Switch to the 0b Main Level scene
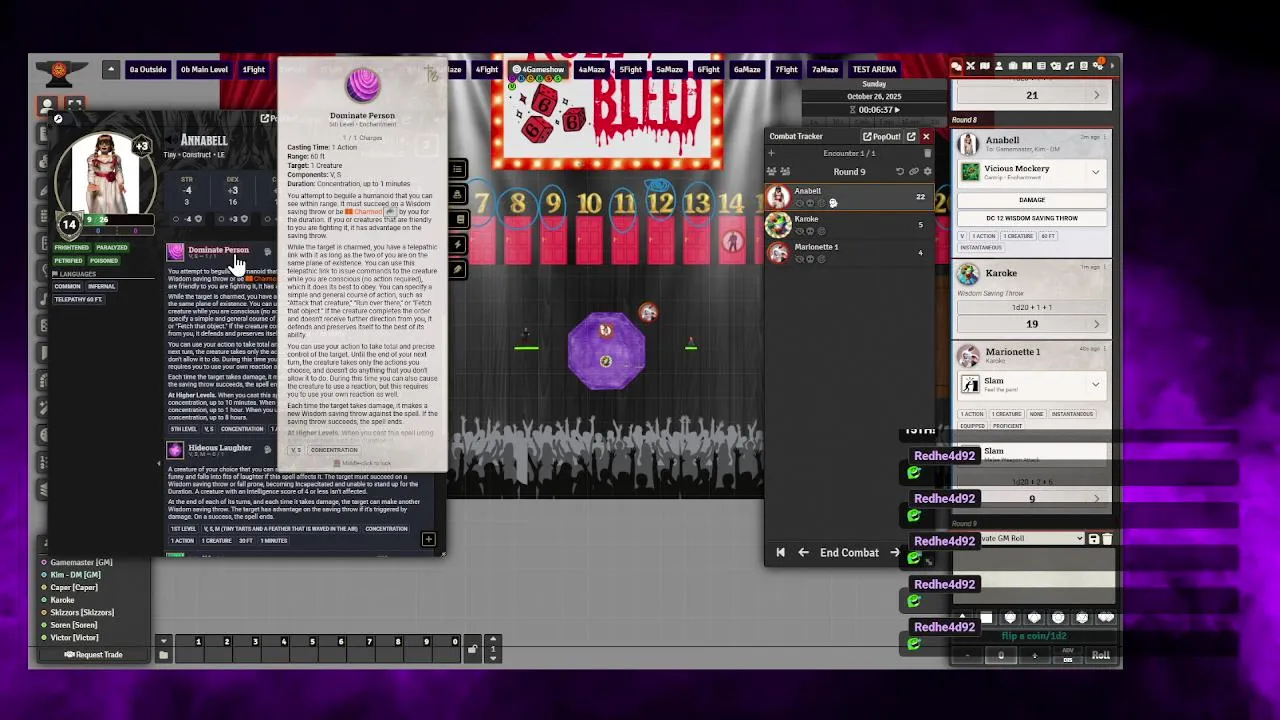Screen dimensions: 1280x720 tap(204, 69)
